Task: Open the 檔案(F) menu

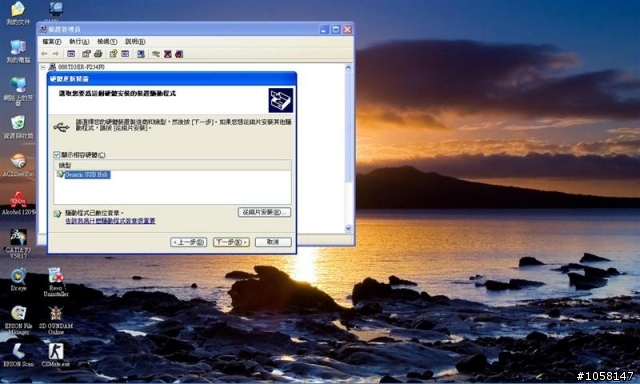Action: coord(51,42)
